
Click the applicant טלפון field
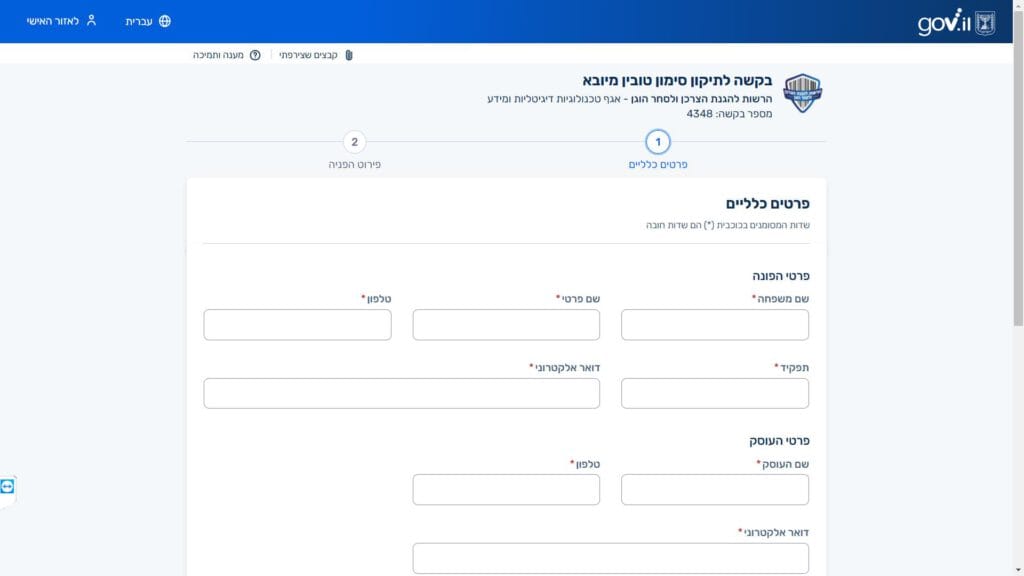(297, 325)
